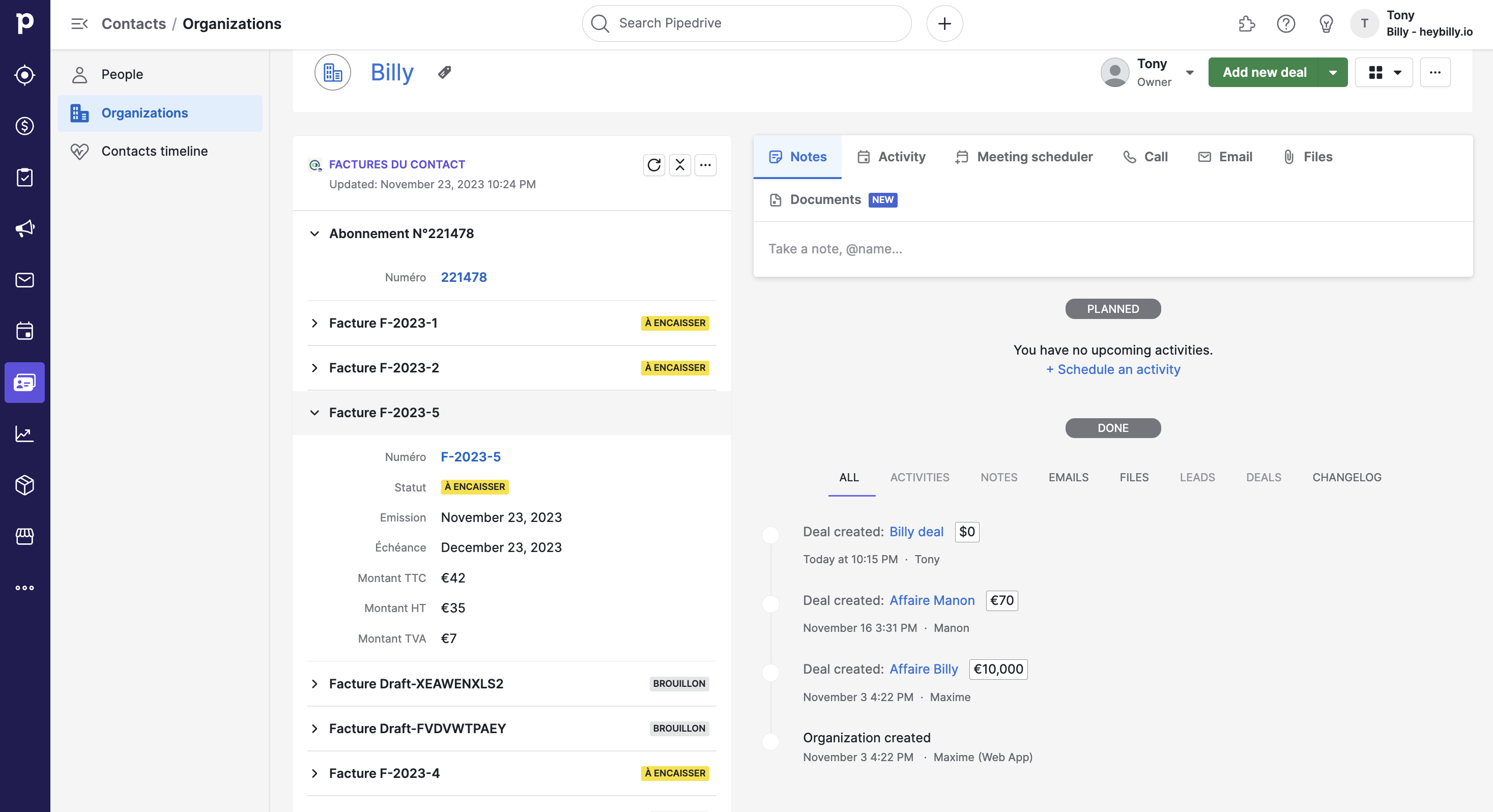Viewport: 1493px width, 812px height.
Task: Open the apps puzzle piece icon
Action: [x=1246, y=24]
